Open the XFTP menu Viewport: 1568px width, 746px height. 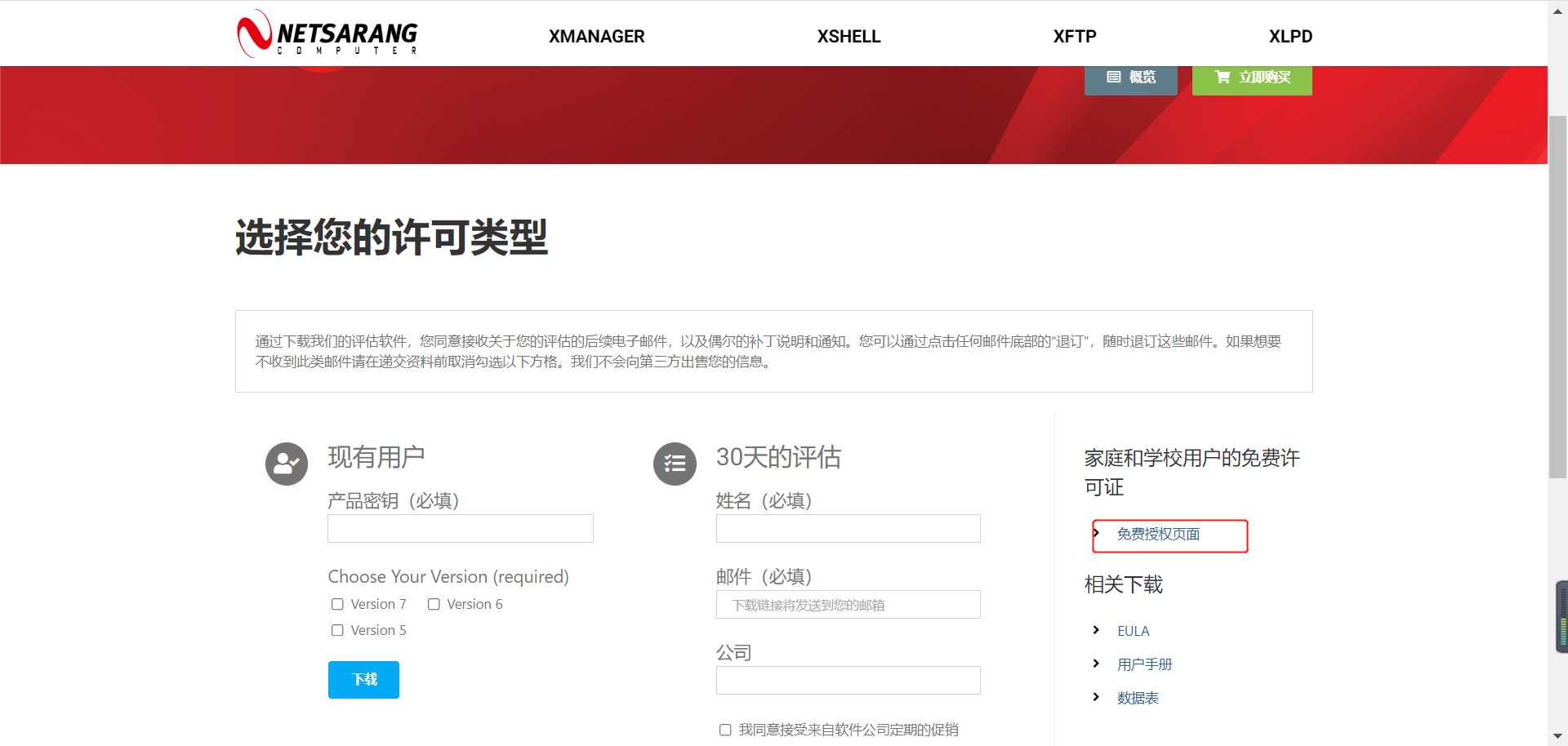click(x=1075, y=37)
